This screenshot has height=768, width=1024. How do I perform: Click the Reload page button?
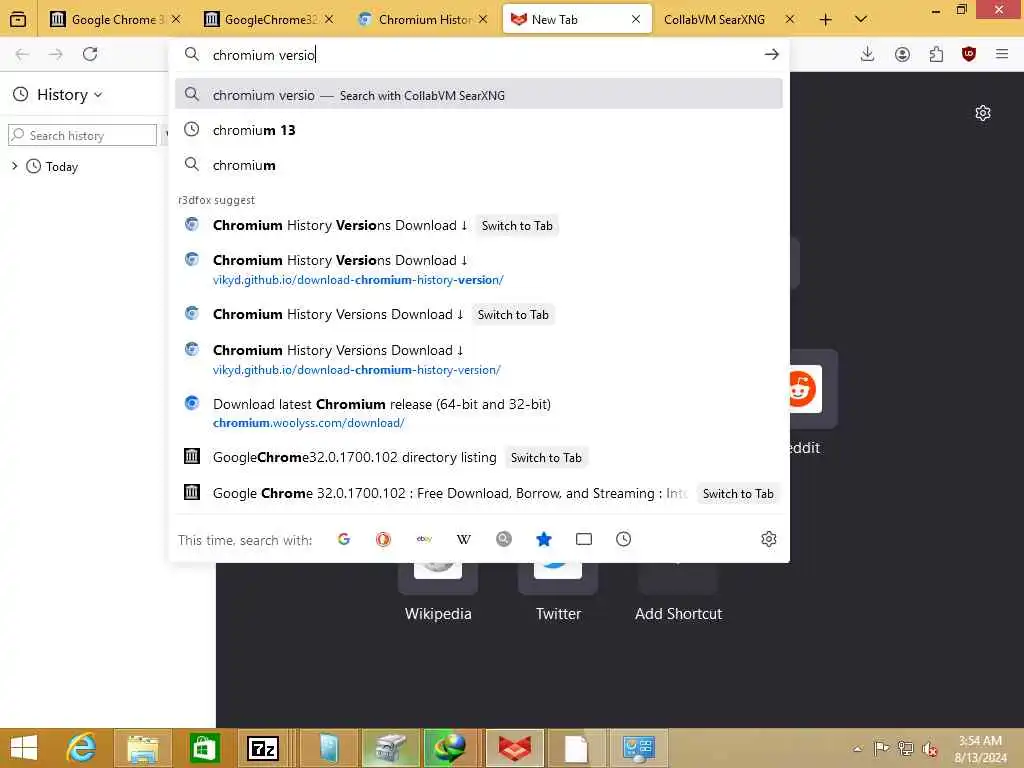coord(90,54)
